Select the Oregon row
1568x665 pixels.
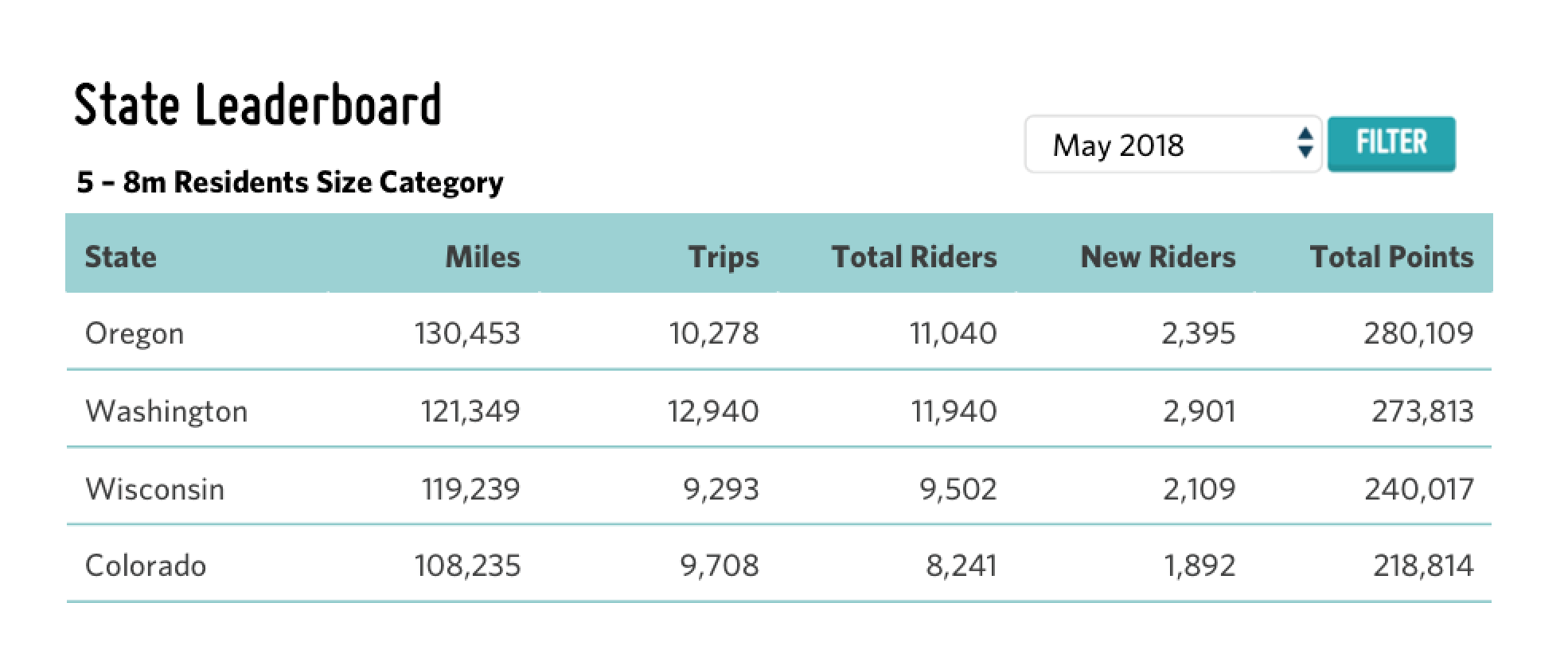778,332
